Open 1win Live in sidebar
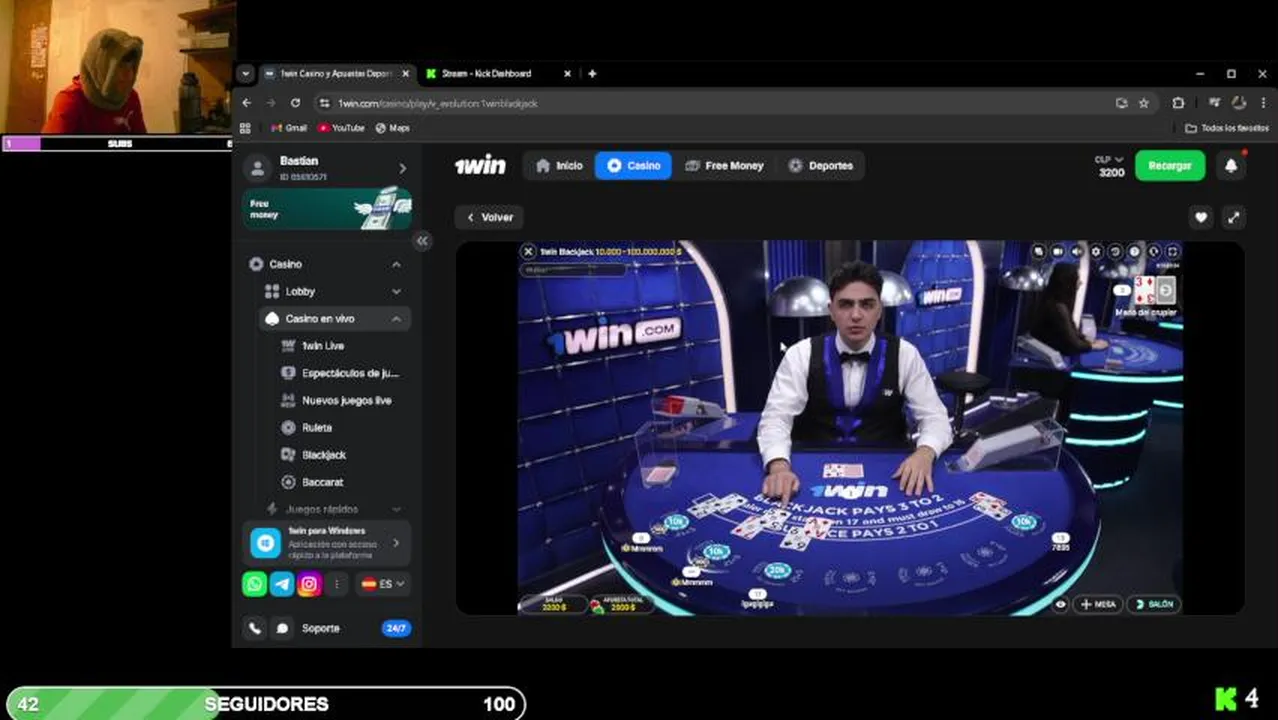1278x720 pixels. tap(322, 346)
